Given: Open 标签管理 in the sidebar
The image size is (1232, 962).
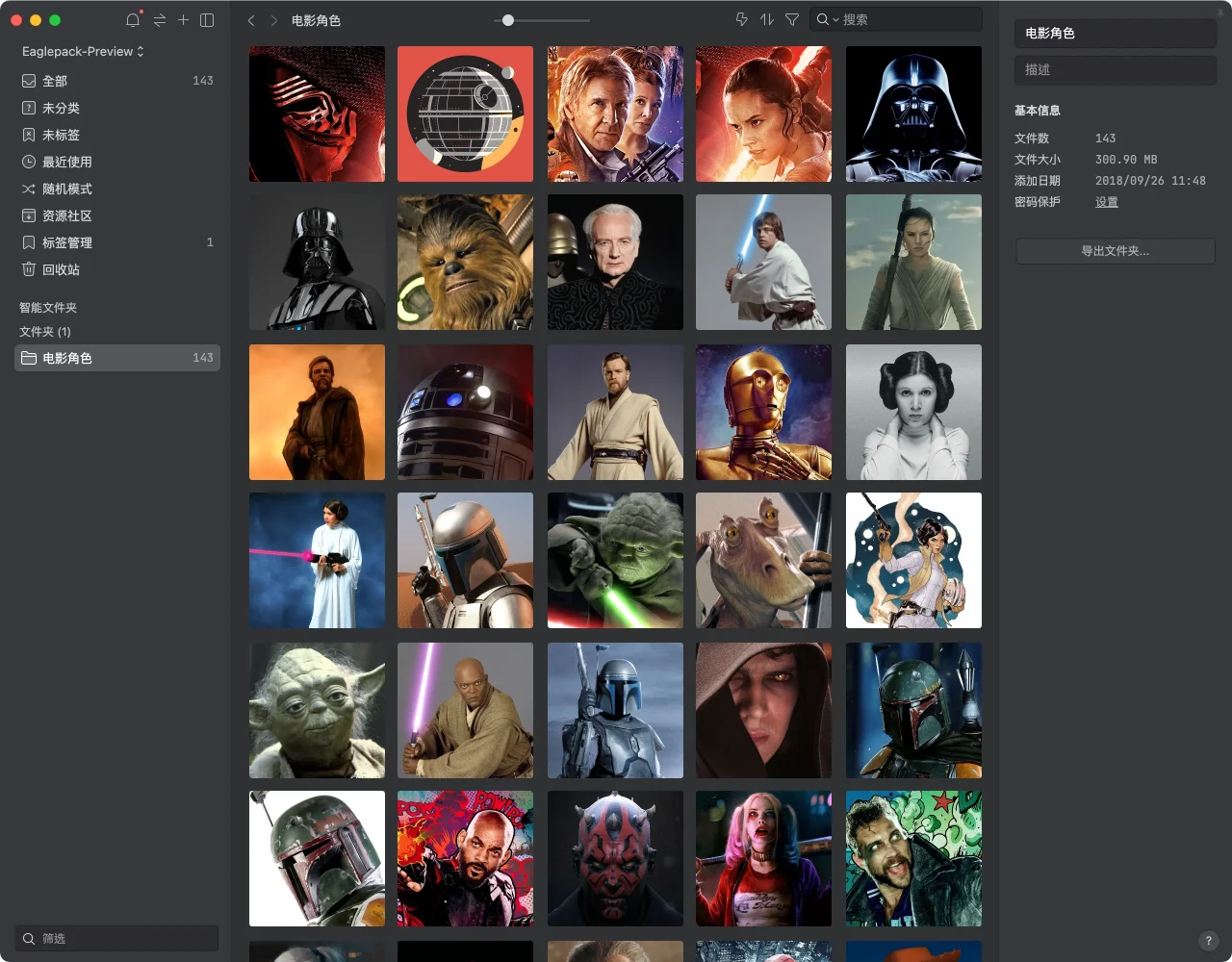Looking at the screenshot, I should click(117, 242).
